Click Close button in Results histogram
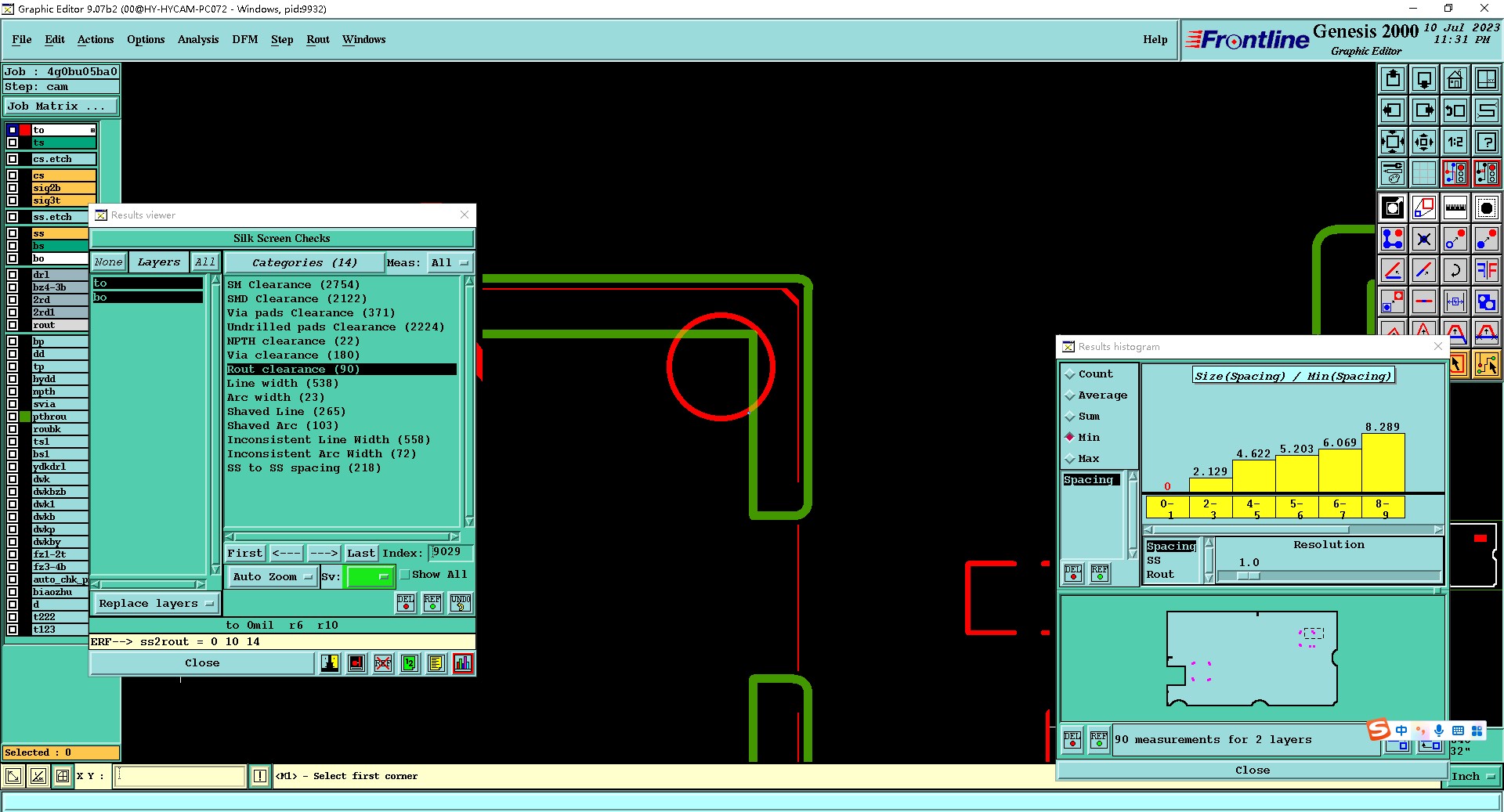This screenshot has width=1504, height=812. (x=1252, y=770)
